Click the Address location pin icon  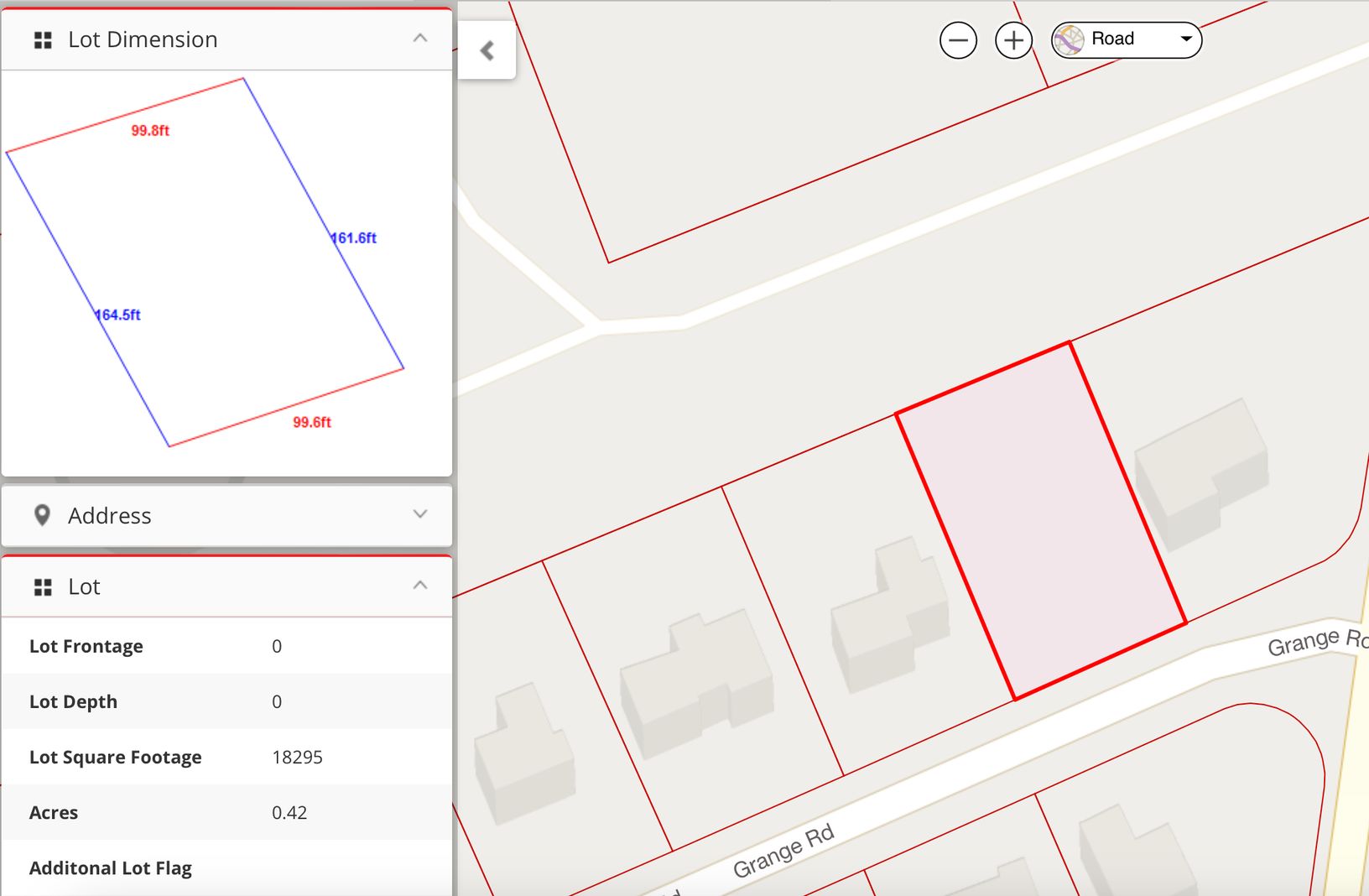(42, 515)
